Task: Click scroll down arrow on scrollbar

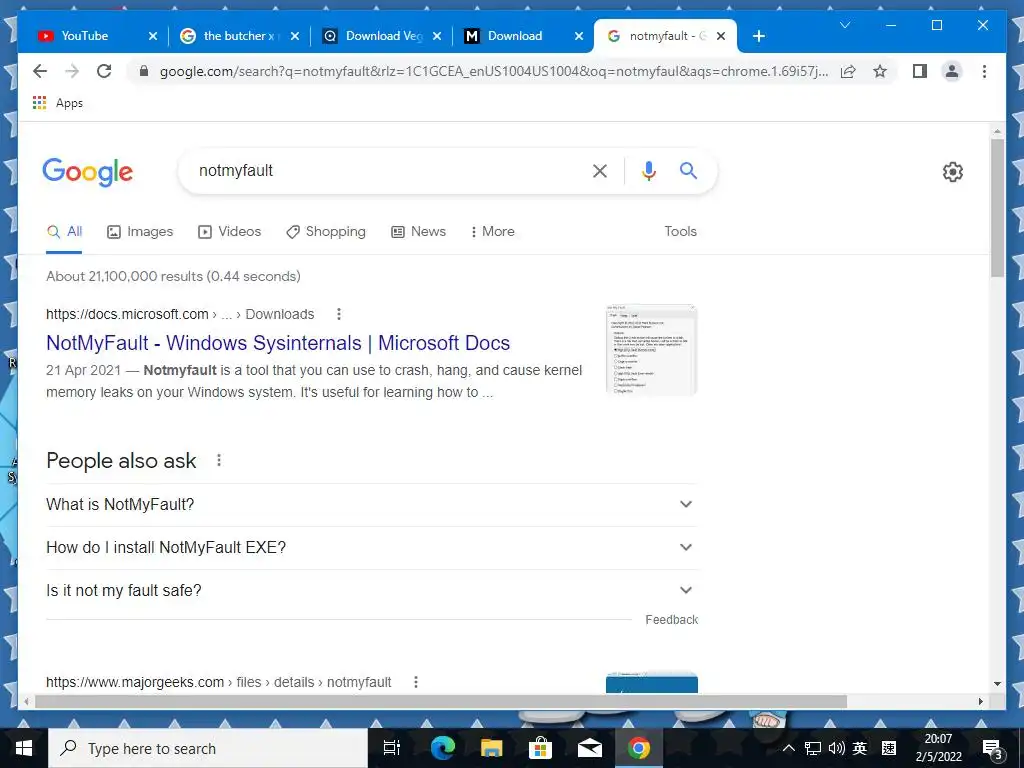Action: click(x=997, y=684)
